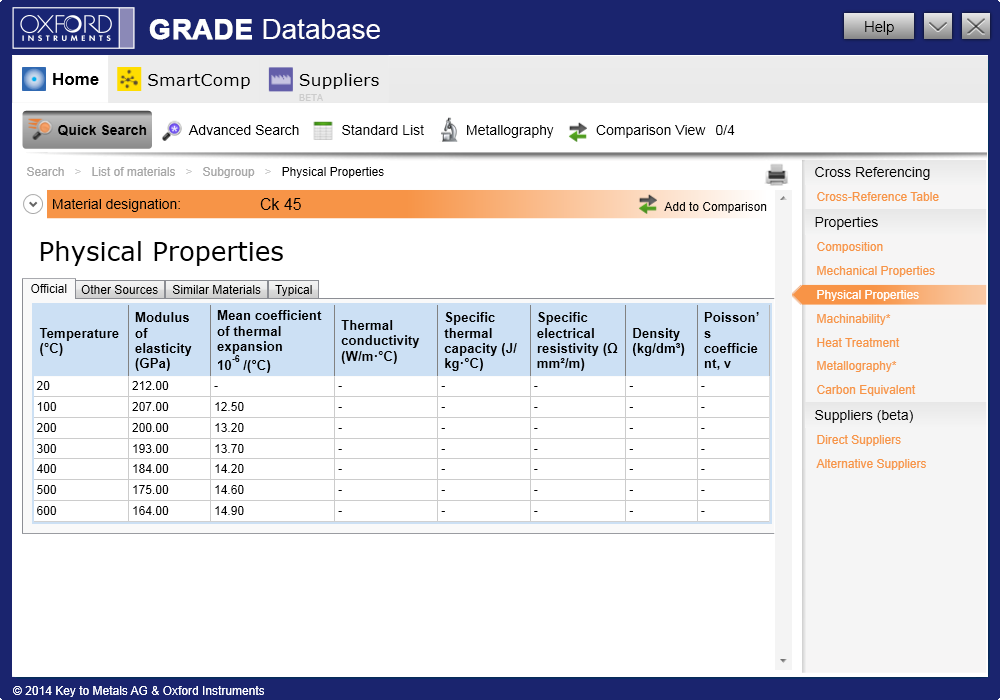Open the Alternative Suppliers link

871,464
